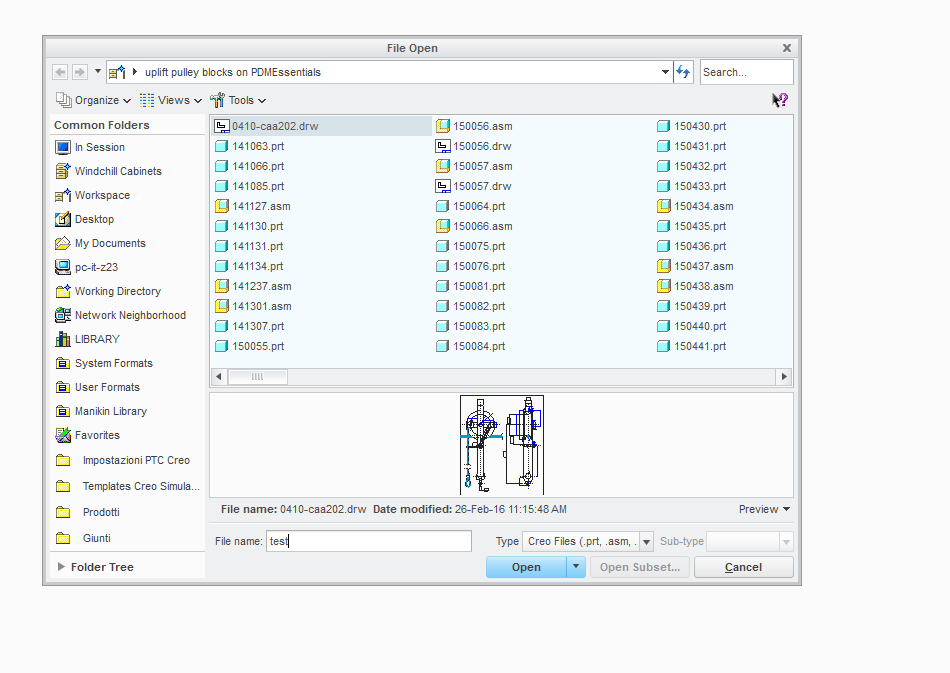Open My Documents
This screenshot has height=673, width=950.
point(101,244)
